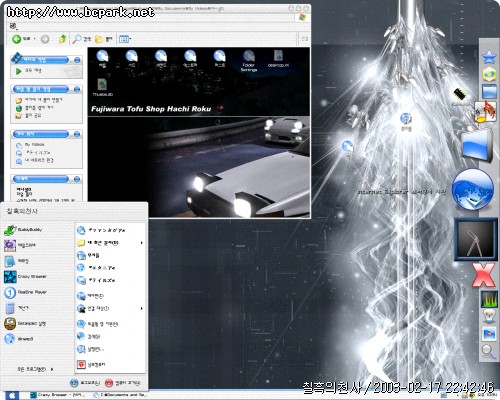Toggle the Folders pane toolbar button
This screenshot has width=500, height=400.
[x=104, y=39]
